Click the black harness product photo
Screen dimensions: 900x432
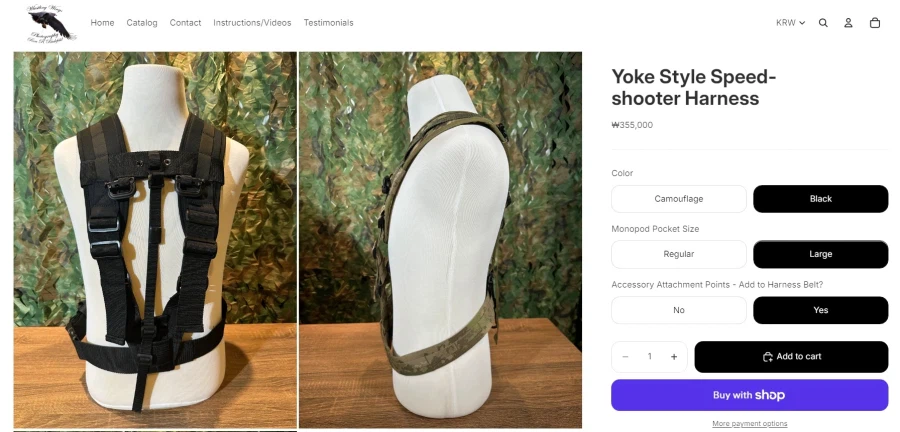(x=155, y=240)
